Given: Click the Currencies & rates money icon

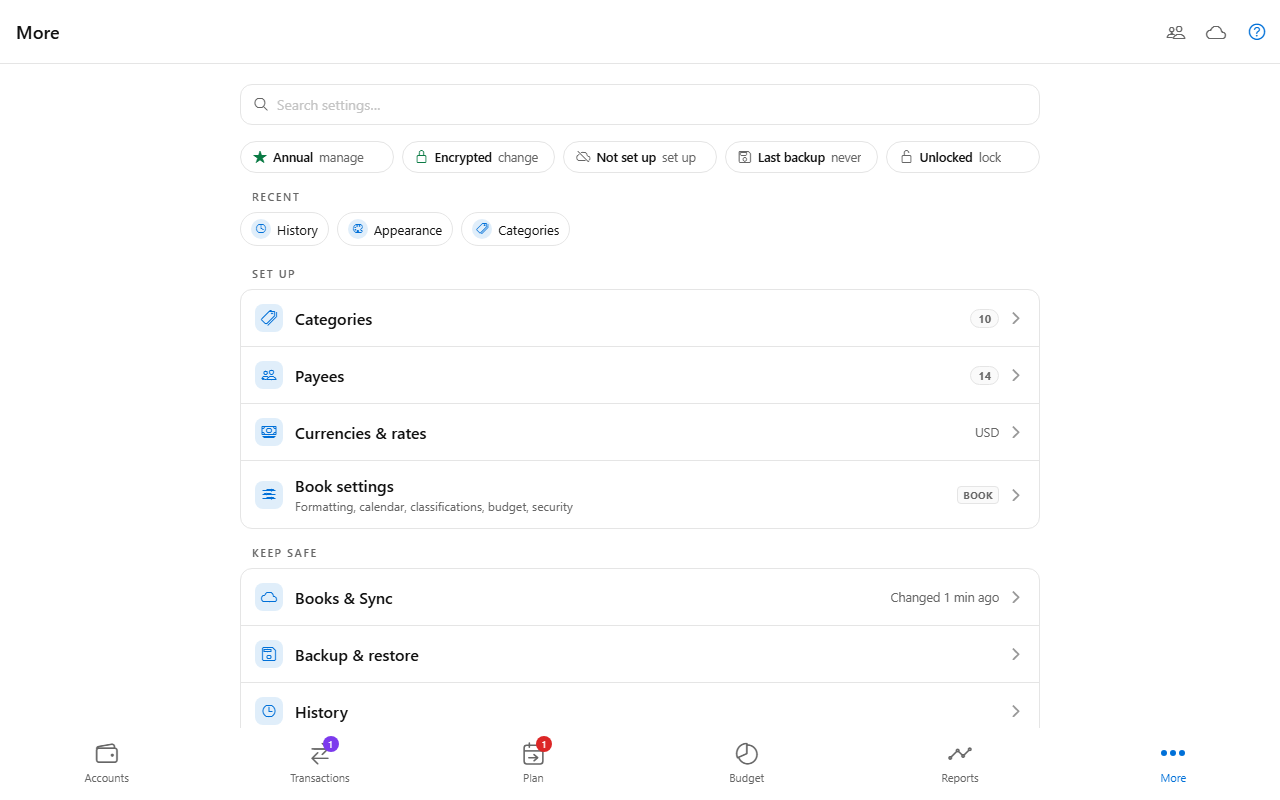Looking at the screenshot, I should pos(269,432).
